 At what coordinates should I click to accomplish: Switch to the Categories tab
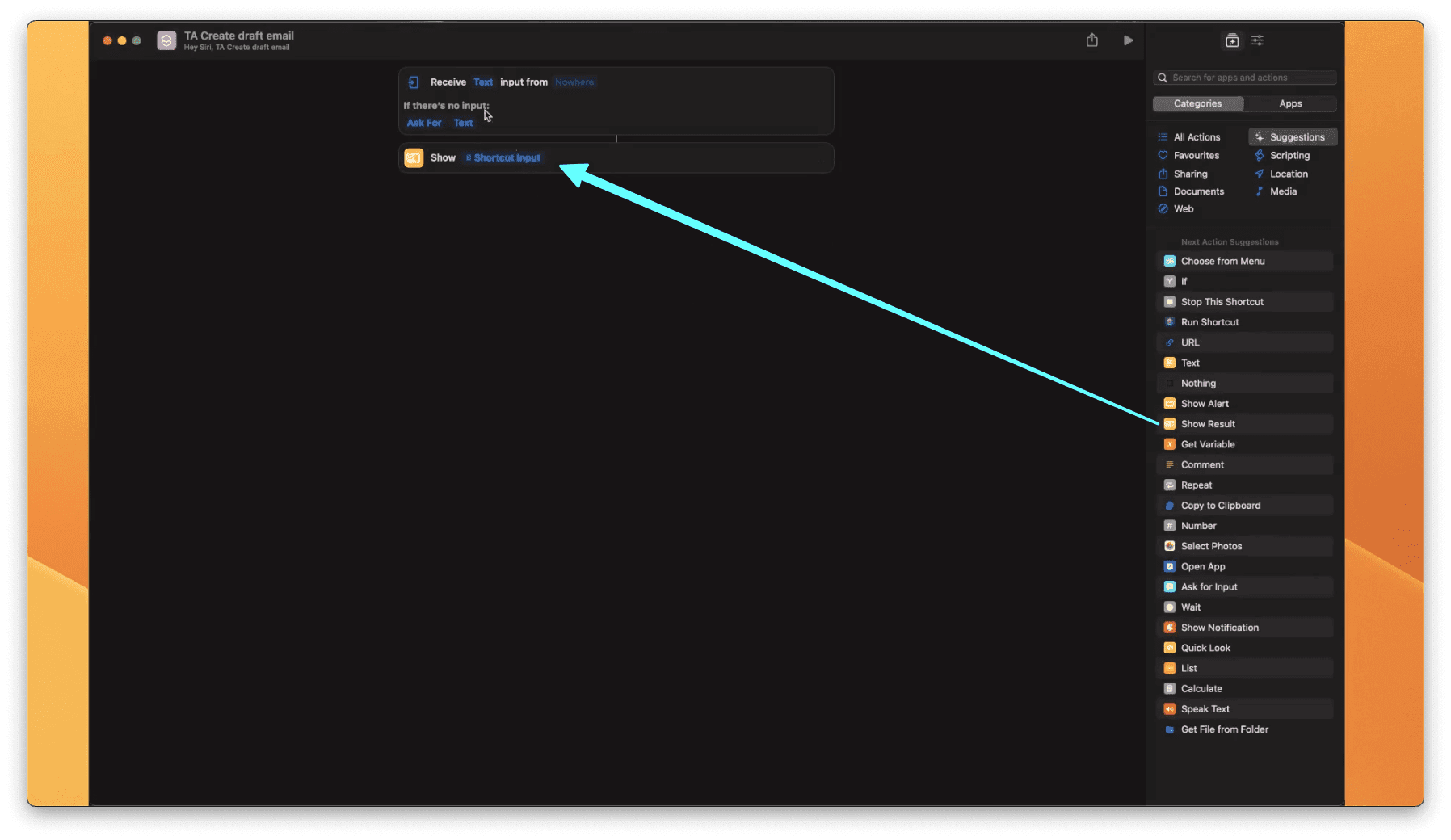point(1197,104)
